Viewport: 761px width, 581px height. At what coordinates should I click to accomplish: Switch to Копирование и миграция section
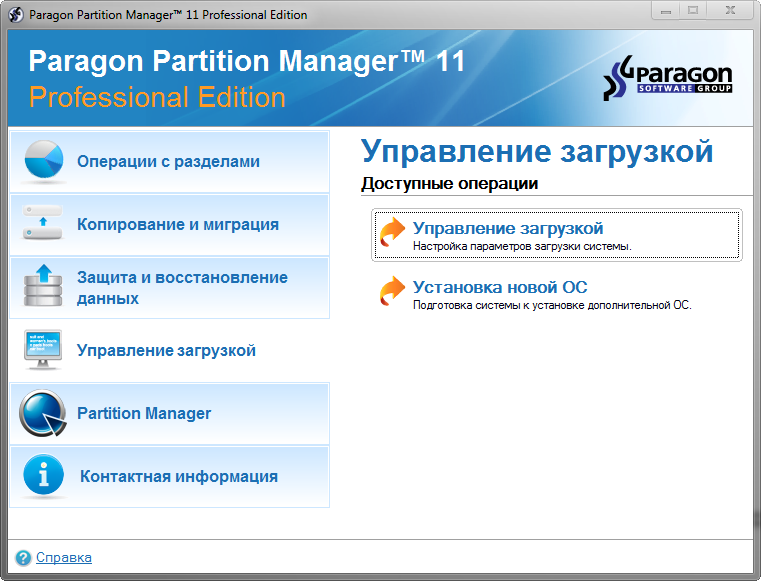click(178, 224)
